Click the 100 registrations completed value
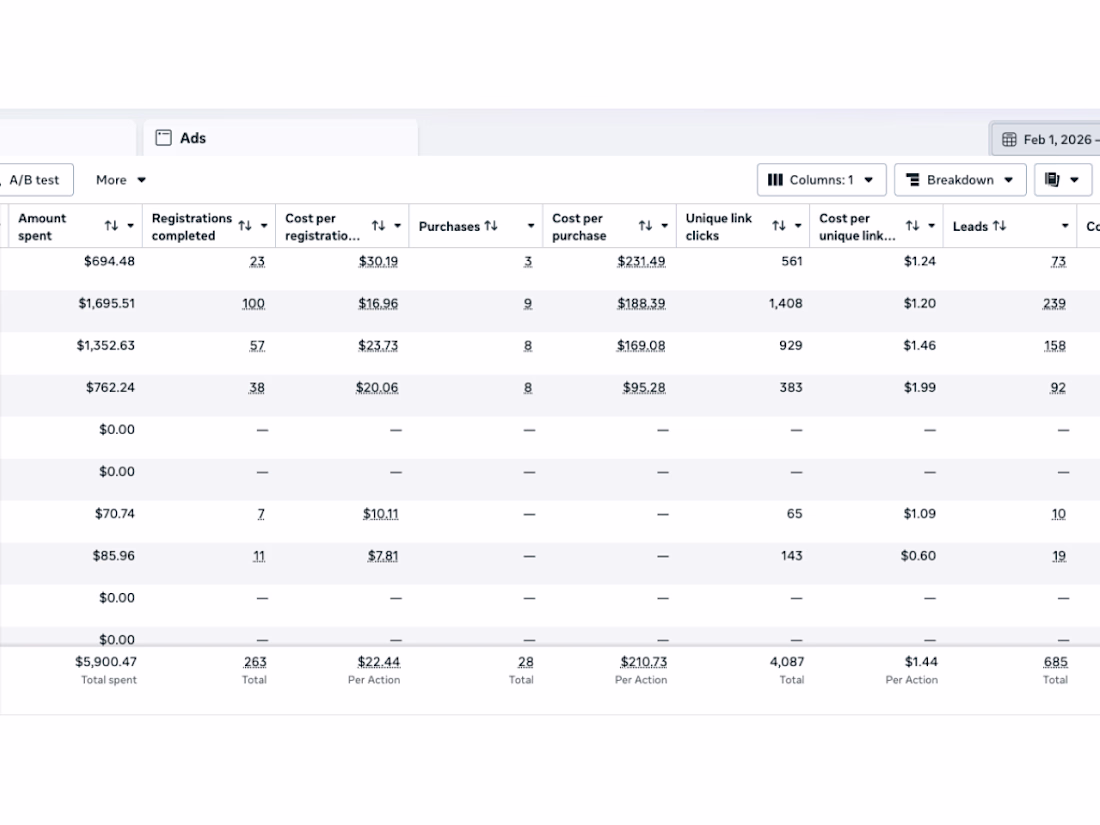 [x=254, y=303]
